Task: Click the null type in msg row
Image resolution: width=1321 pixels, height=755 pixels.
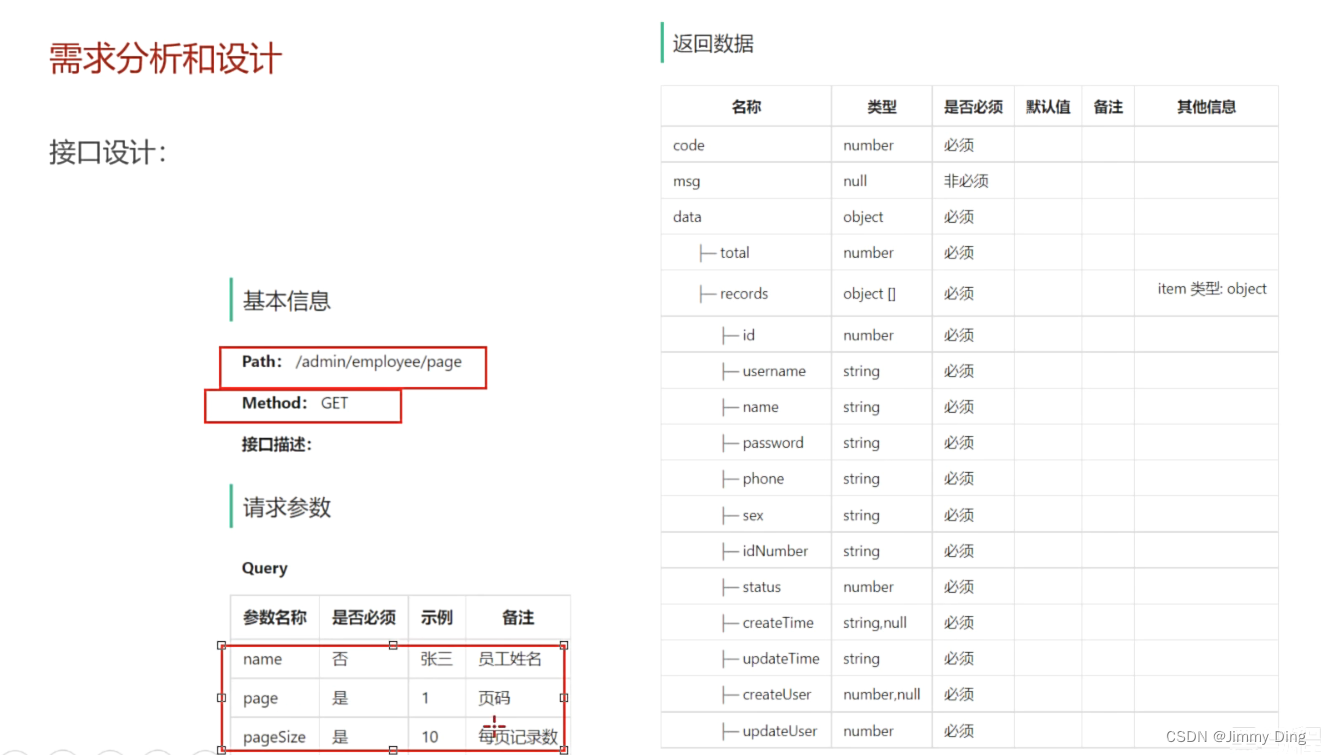Action: (x=855, y=181)
